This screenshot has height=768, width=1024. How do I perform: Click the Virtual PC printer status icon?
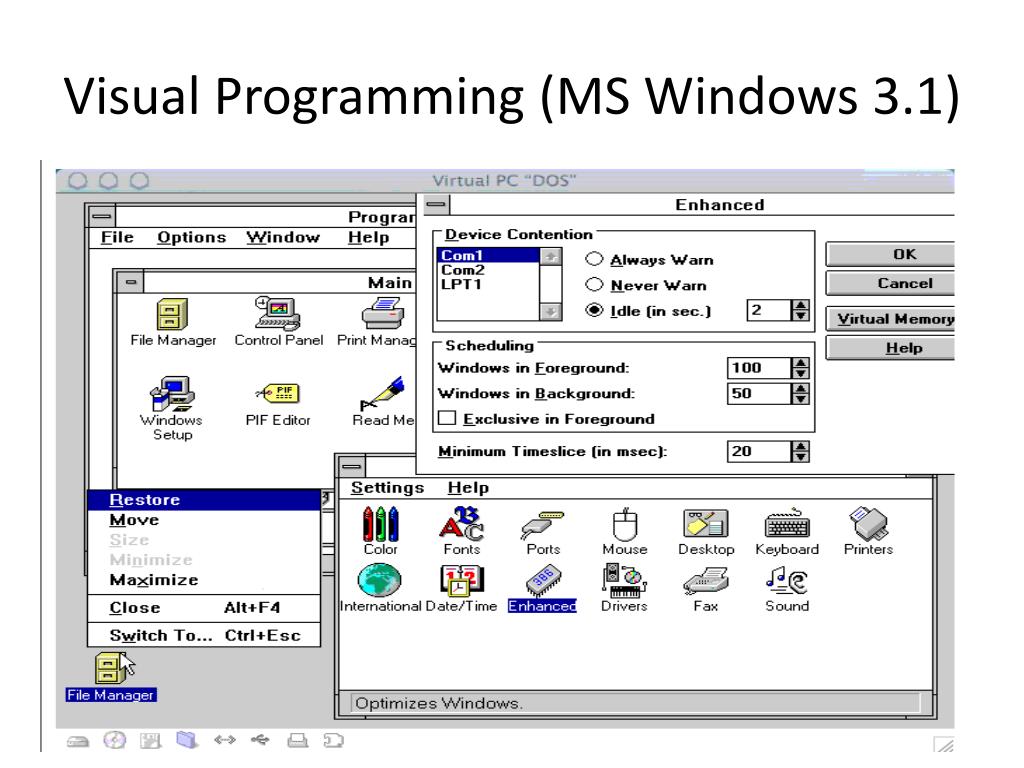click(x=298, y=740)
